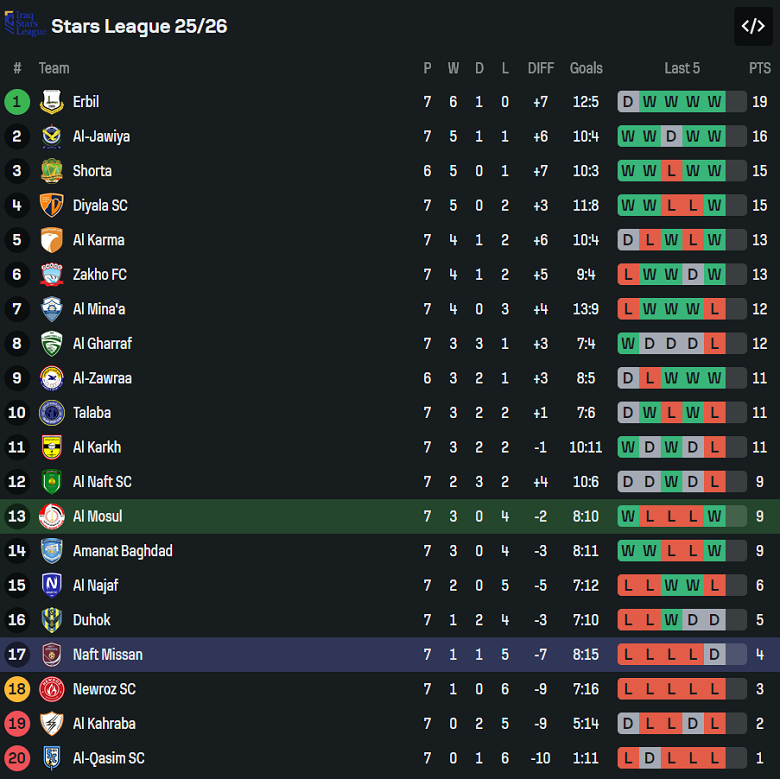Click the Al Mosul team badge
The image size is (780, 779).
pos(51,516)
